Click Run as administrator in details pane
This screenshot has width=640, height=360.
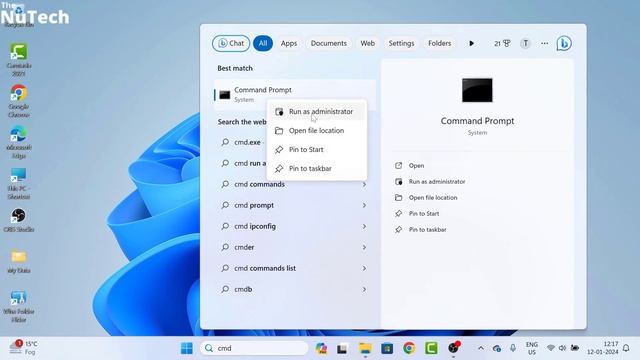[x=430, y=182]
